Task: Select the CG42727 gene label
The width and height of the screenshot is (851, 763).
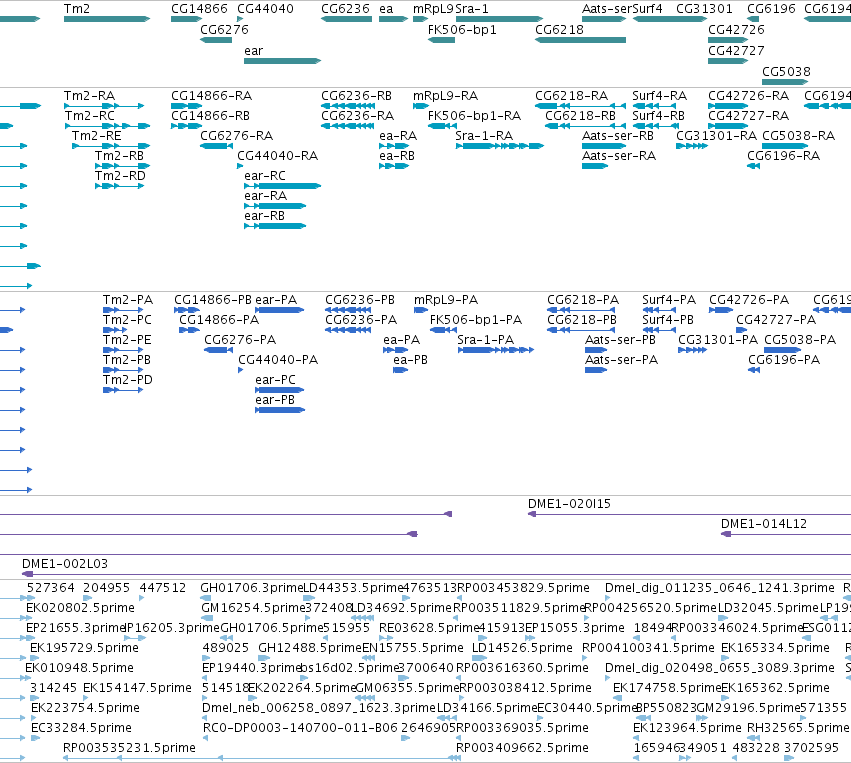Action: pyautogui.click(x=736, y=50)
